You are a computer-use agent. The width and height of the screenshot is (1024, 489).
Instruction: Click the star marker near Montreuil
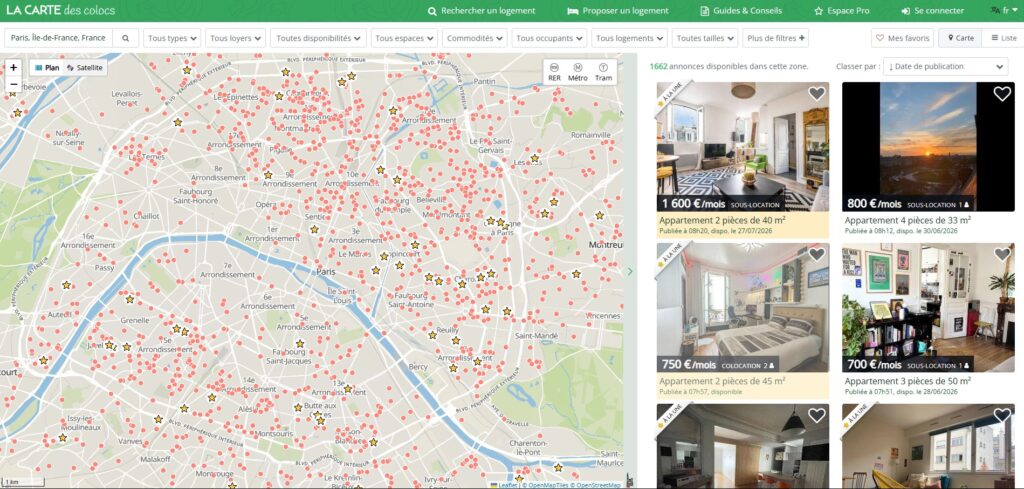[x=600, y=215]
